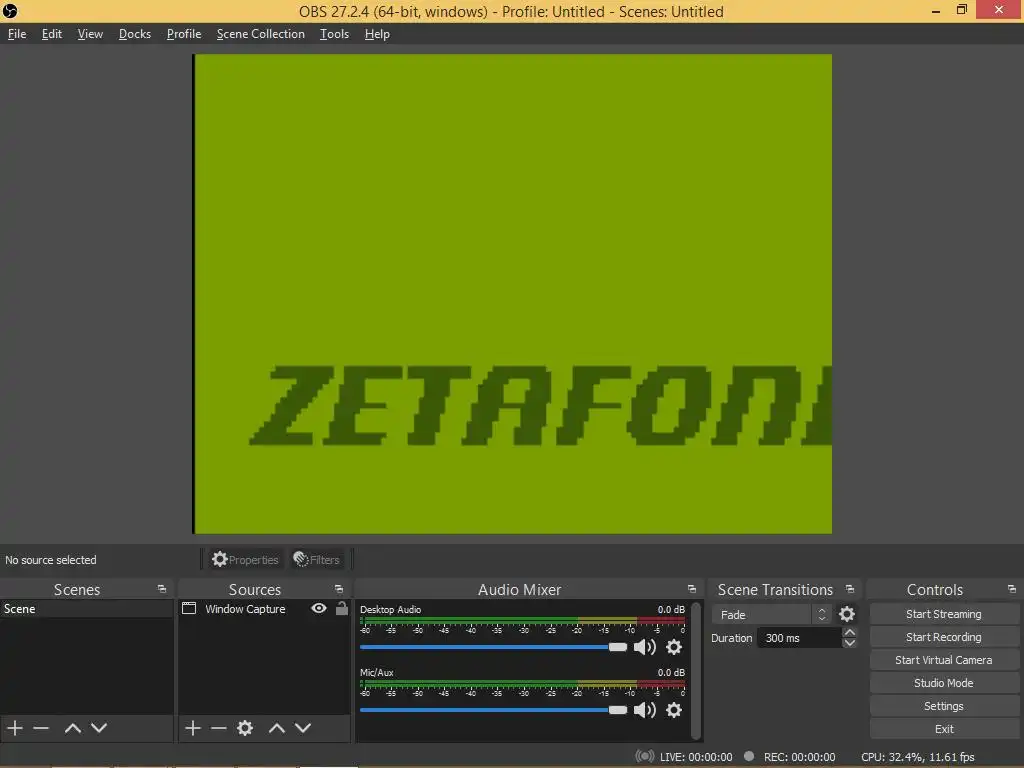Remove selected source with minus icon
The height and width of the screenshot is (768, 1024).
coord(219,728)
